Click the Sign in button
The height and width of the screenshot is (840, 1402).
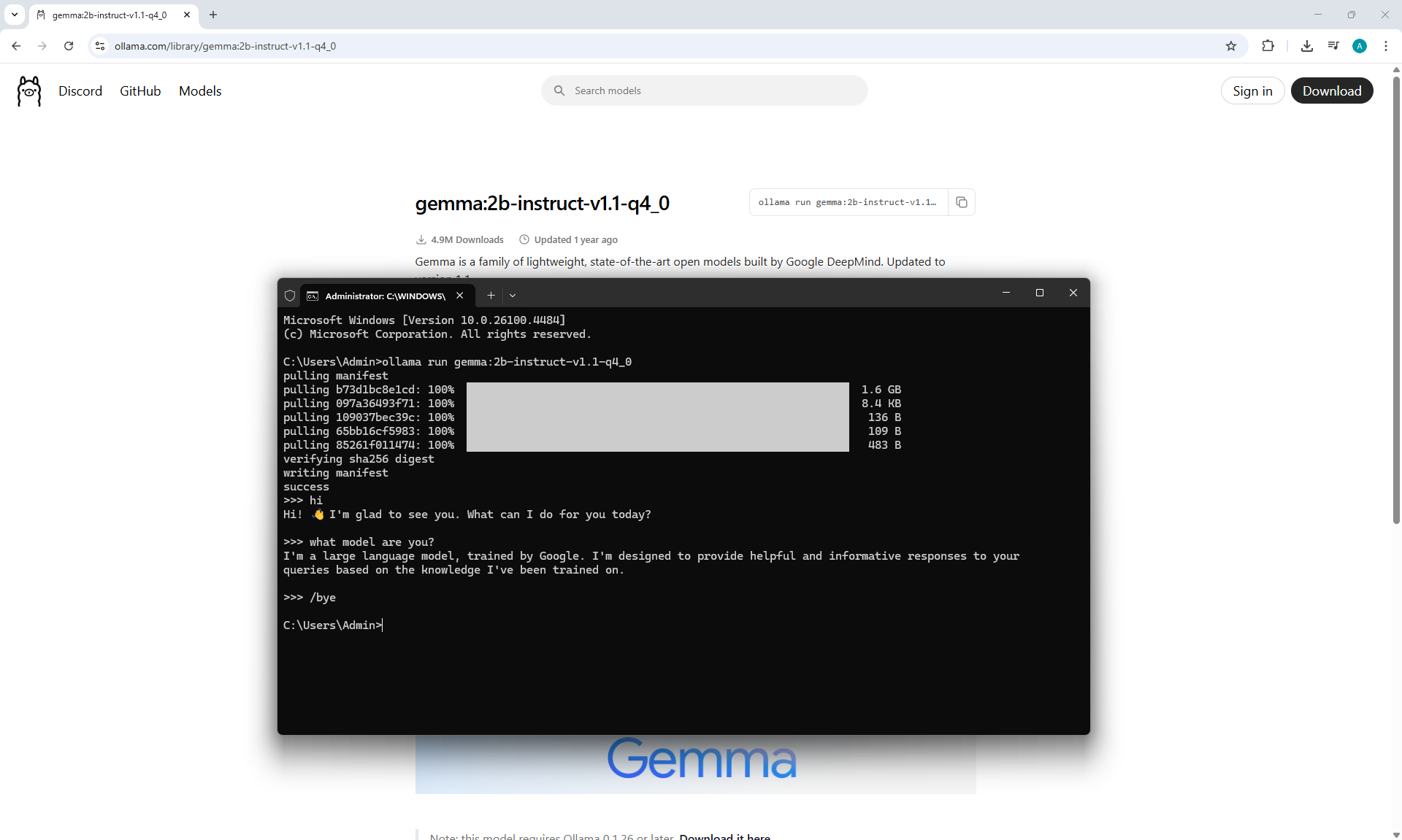point(1252,91)
